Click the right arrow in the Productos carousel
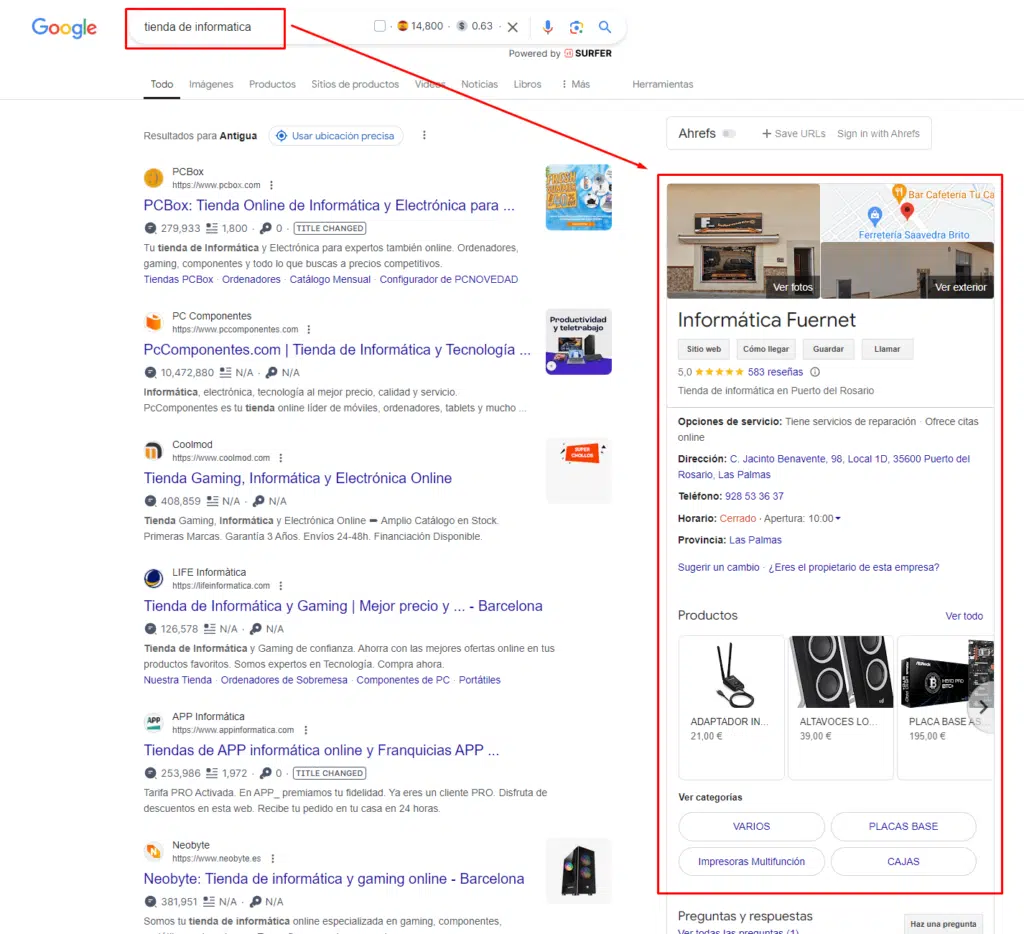1024x934 pixels. click(981, 706)
